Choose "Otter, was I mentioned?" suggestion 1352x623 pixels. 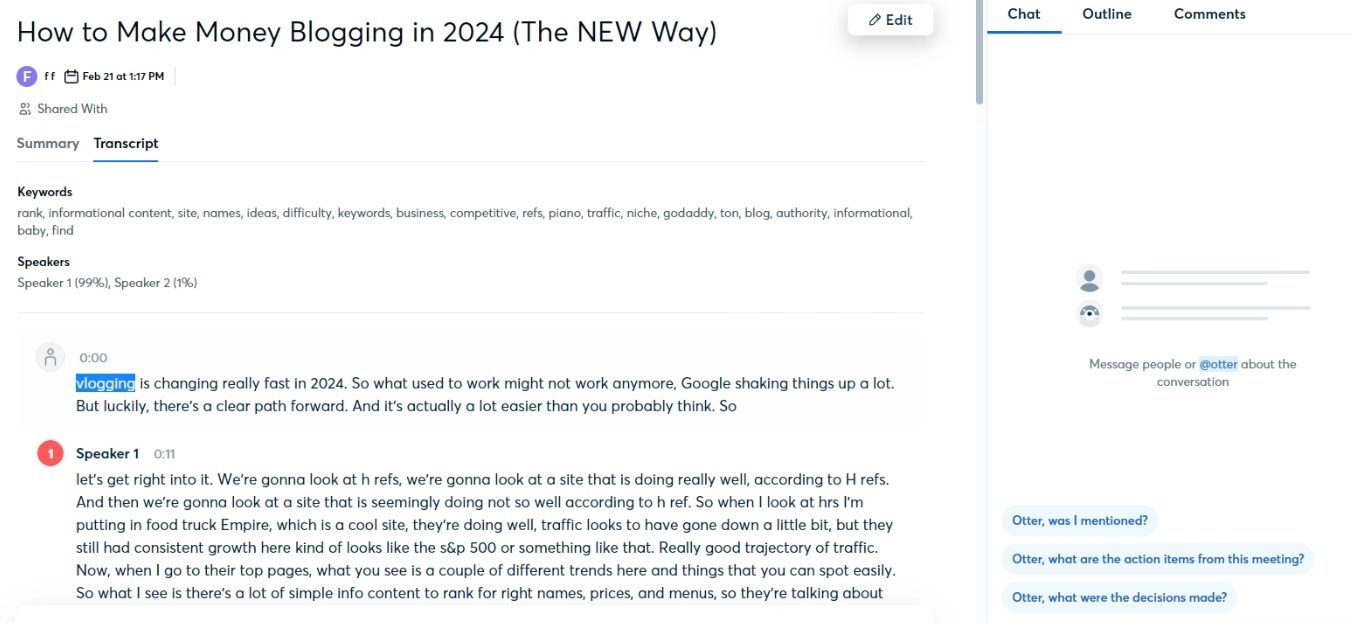[1080, 521]
